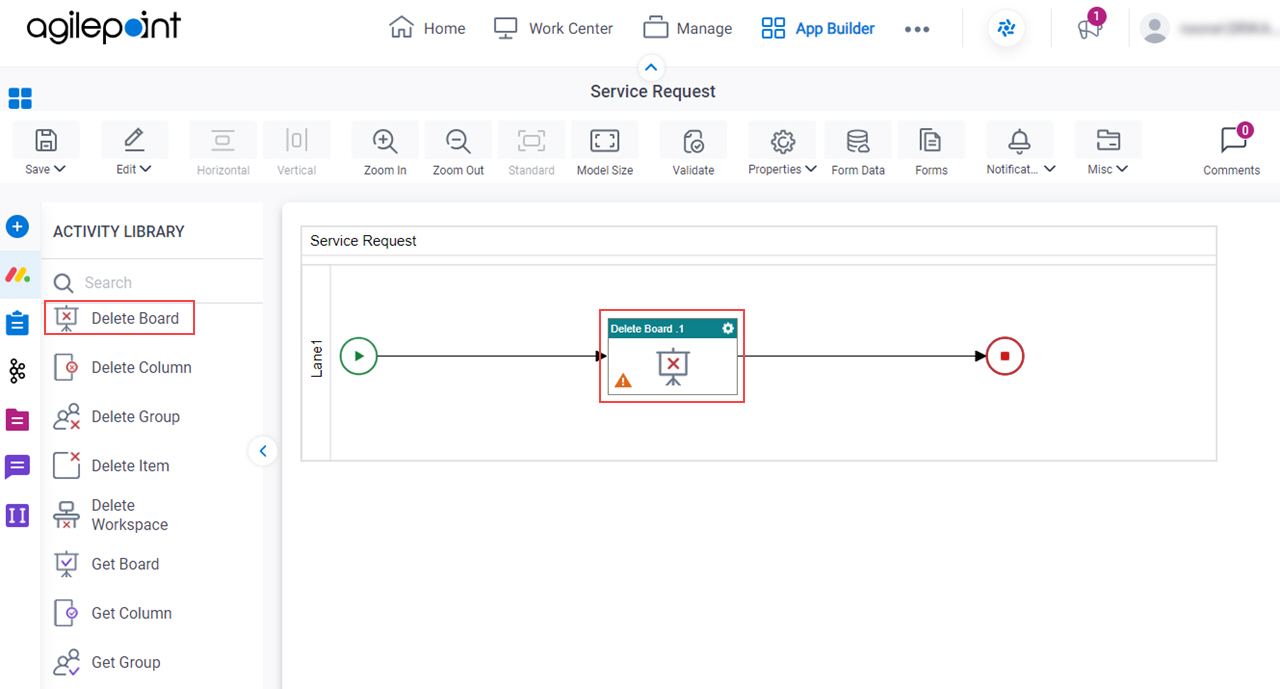This screenshot has width=1280, height=689.
Task: Select the Delete Workspace activity
Action: (112, 515)
